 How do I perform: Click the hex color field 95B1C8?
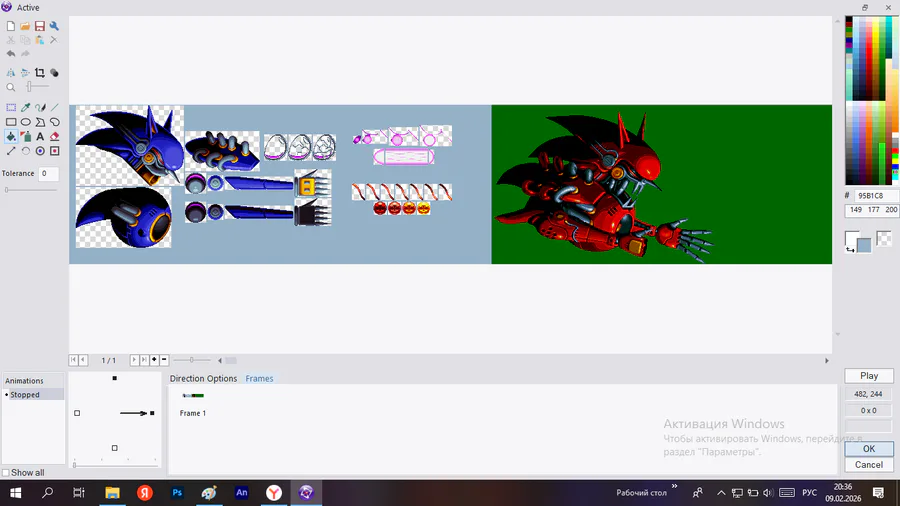(x=875, y=196)
